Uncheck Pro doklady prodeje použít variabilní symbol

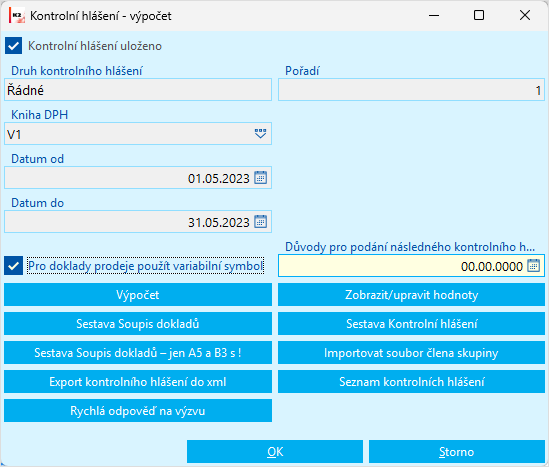pyautogui.click(x=14, y=266)
